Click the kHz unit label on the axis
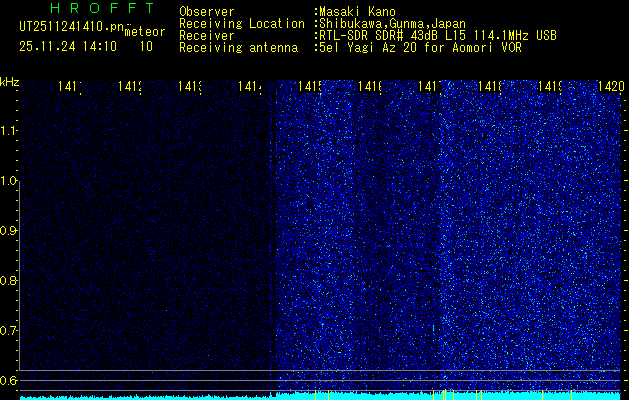Image resolution: width=629 pixels, height=400 pixels. (9, 83)
